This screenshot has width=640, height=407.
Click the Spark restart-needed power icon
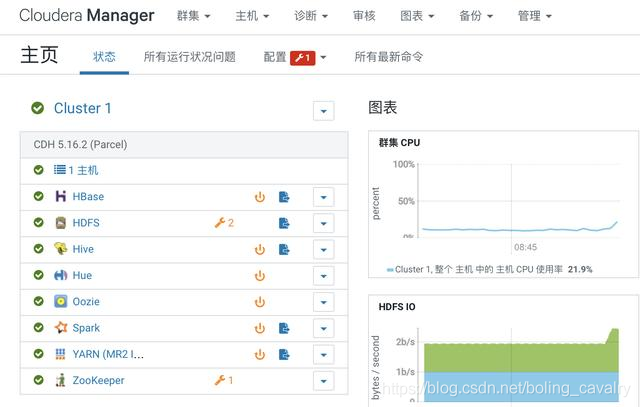[260, 328]
